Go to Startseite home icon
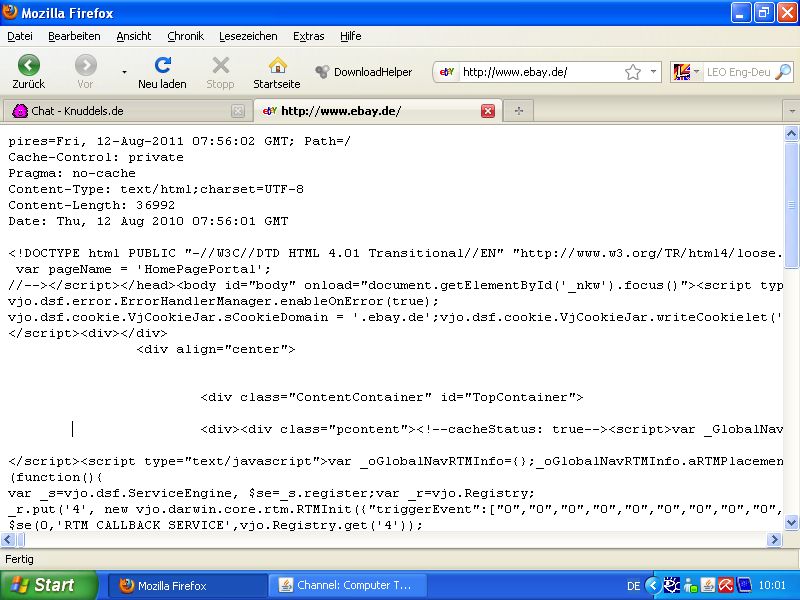Screen dimensions: 800x600 pos(277,72)
